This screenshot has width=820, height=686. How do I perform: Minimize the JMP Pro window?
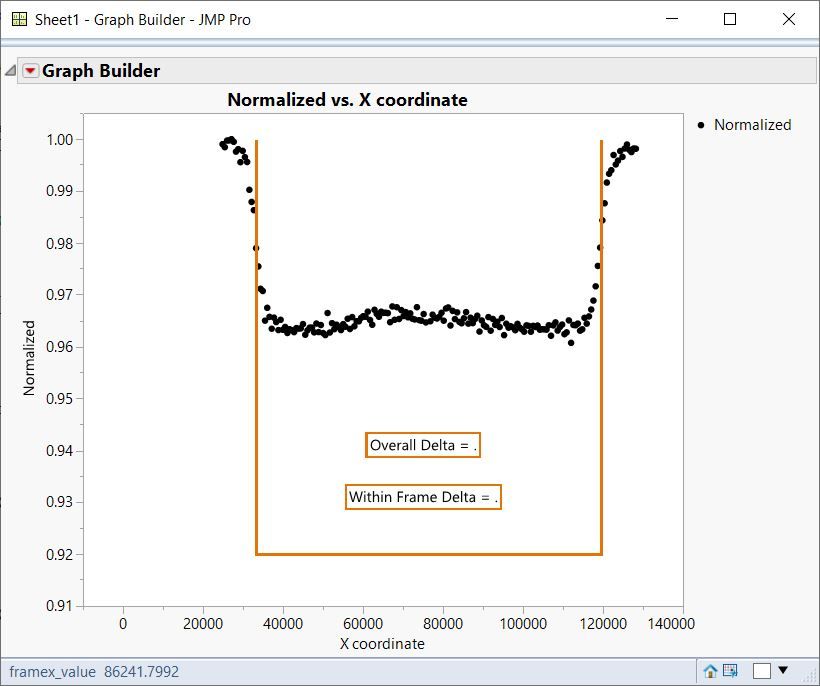672,19
